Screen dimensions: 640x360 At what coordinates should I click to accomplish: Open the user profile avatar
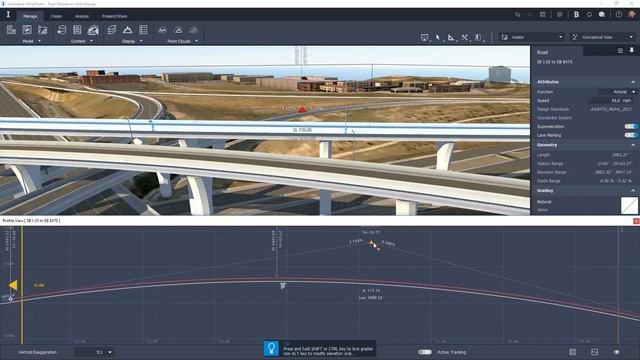point(632,15)
